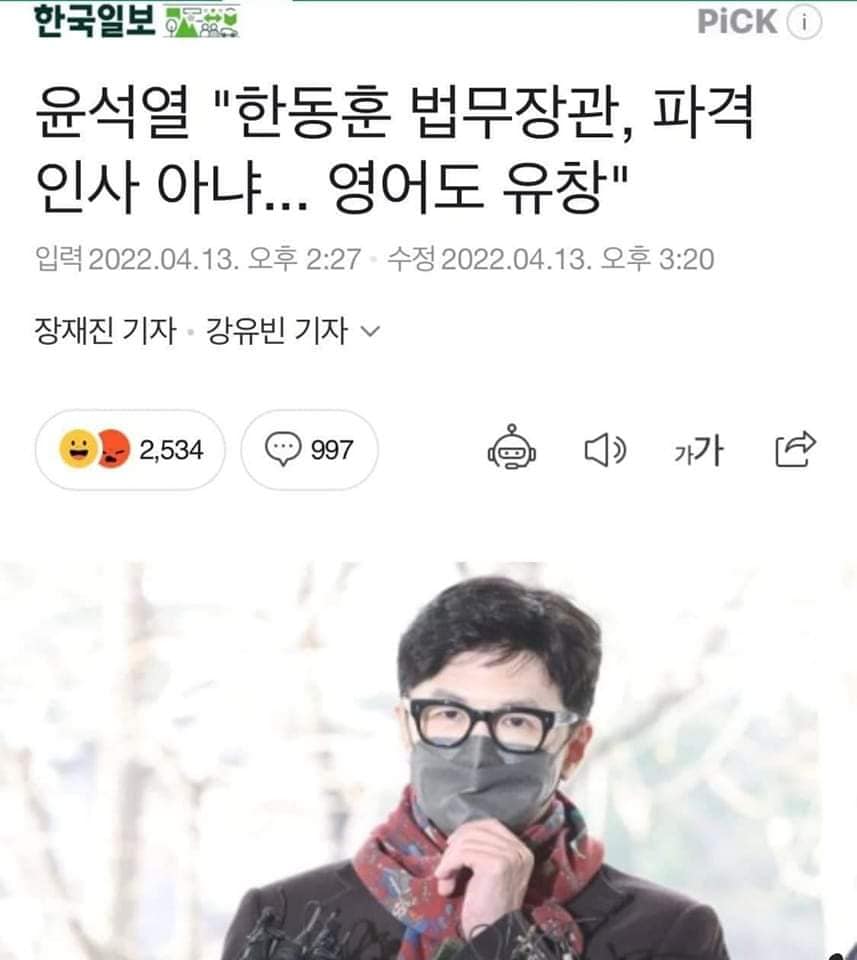Viewport: 857px width, 960px height.
Task: Open the font size 가가 control
Action: pyautogui.click(x=698, y=450)
